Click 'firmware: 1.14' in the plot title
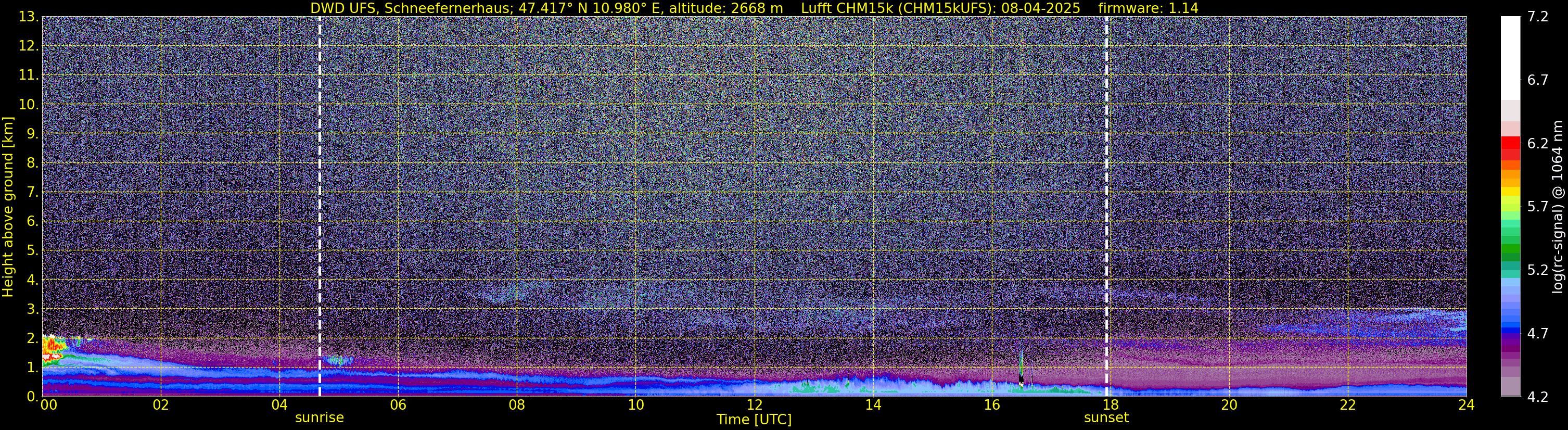This screenshot has height=430, width=1568. (x=1148, y=8)
